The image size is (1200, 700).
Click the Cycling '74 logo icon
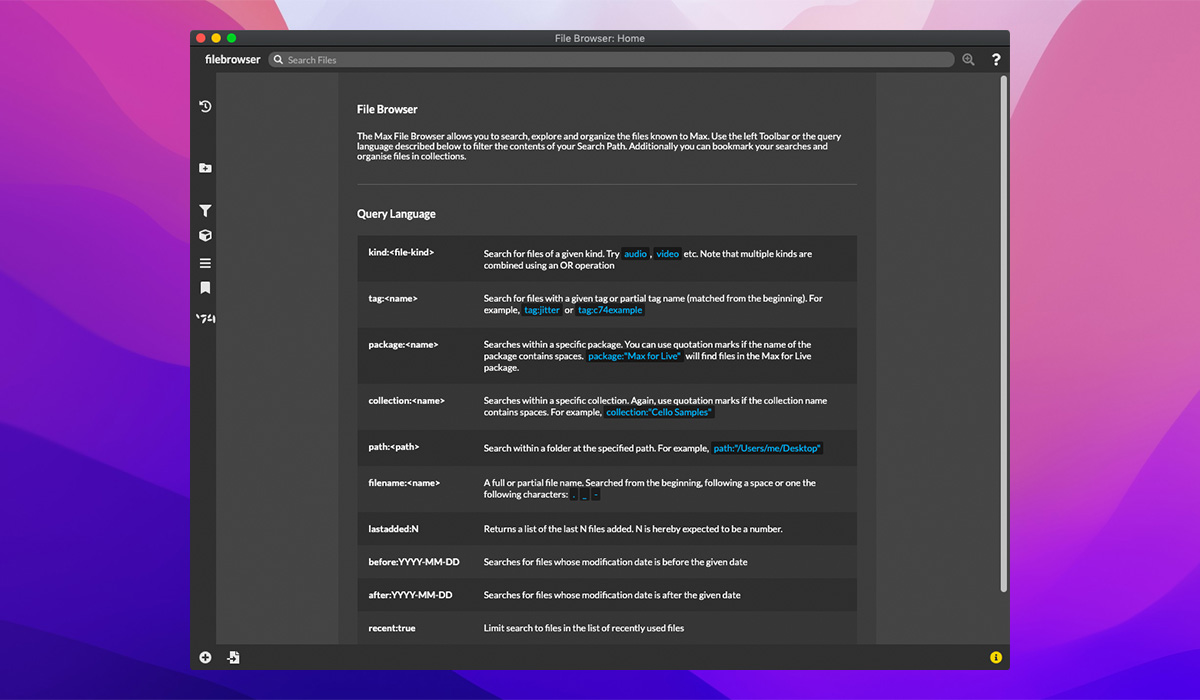pyautogui.click(x=205, y=318)
